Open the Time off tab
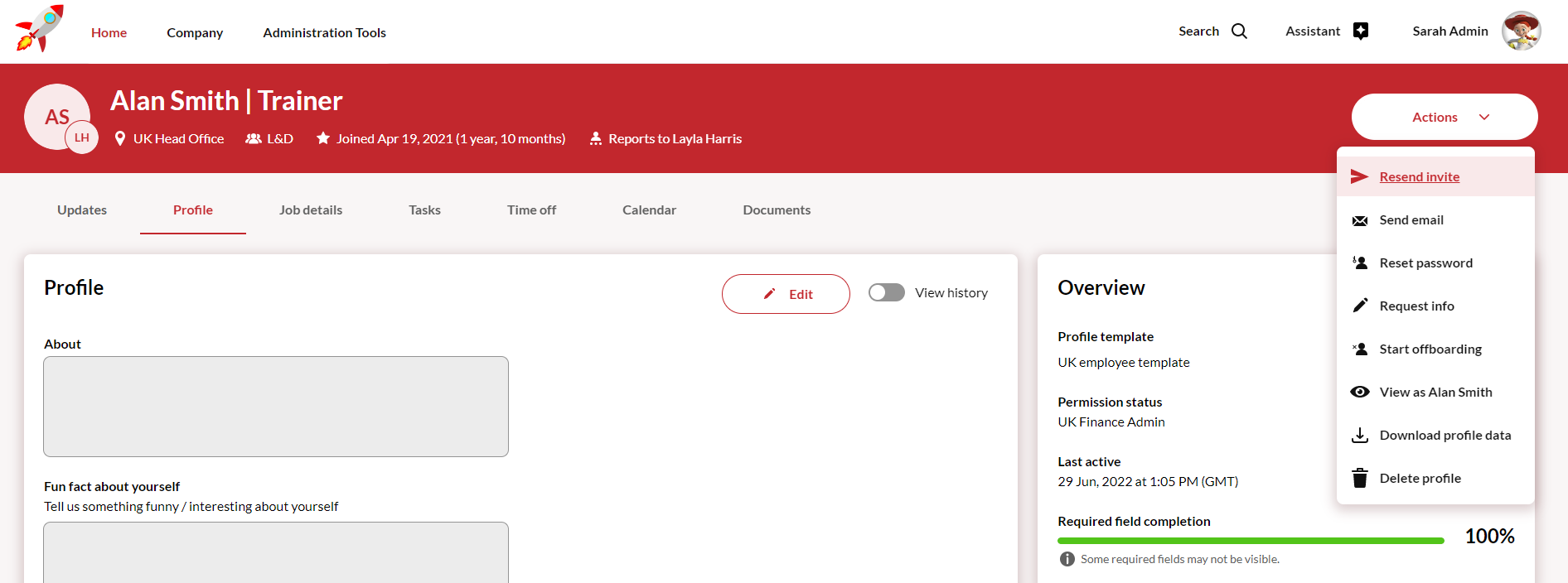The height and width of the screenshot is (583, 1568). pyautogui.click(x=531, y=210)
